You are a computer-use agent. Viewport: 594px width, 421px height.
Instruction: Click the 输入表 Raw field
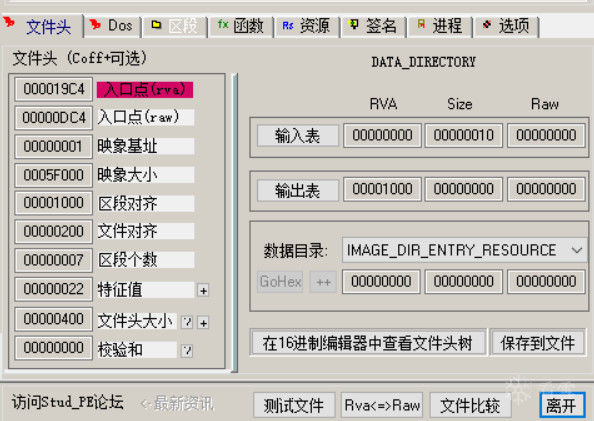tap(546, 135)
